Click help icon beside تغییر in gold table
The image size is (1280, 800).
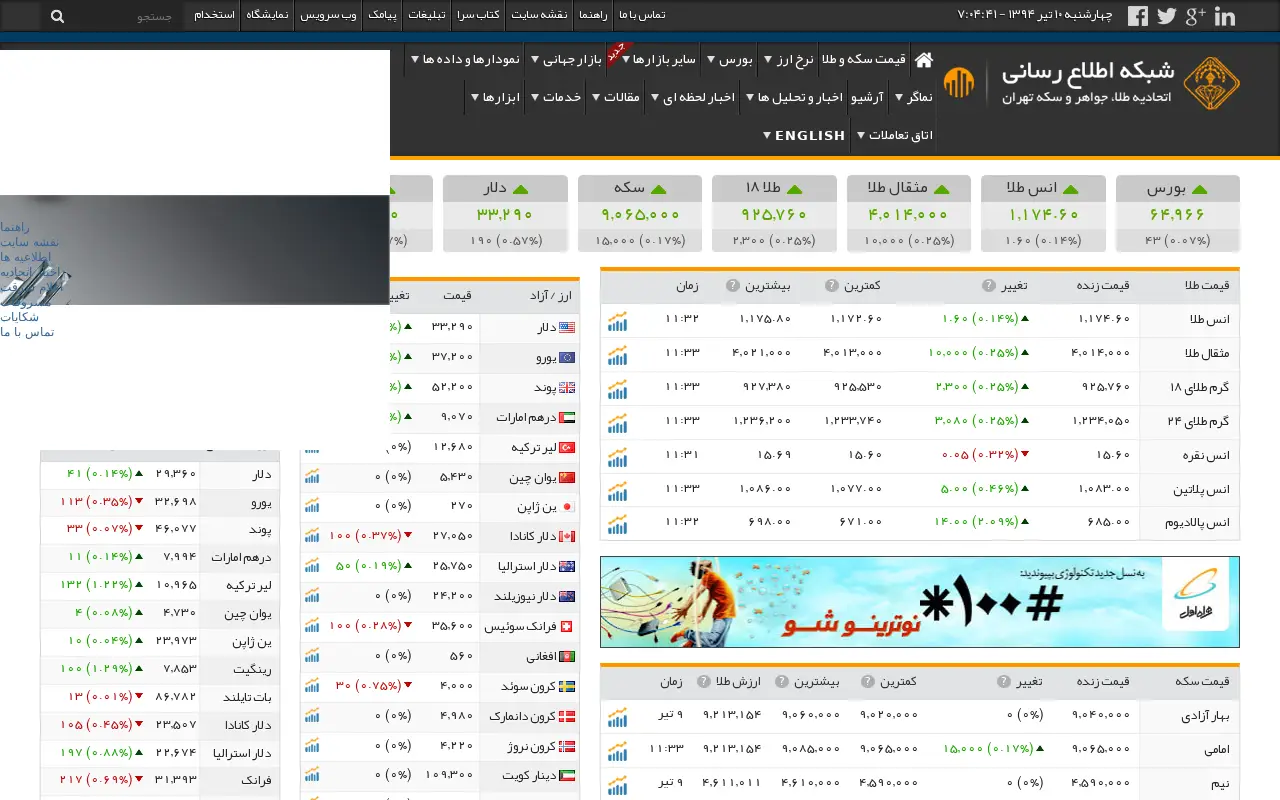(x=988, y=286)
